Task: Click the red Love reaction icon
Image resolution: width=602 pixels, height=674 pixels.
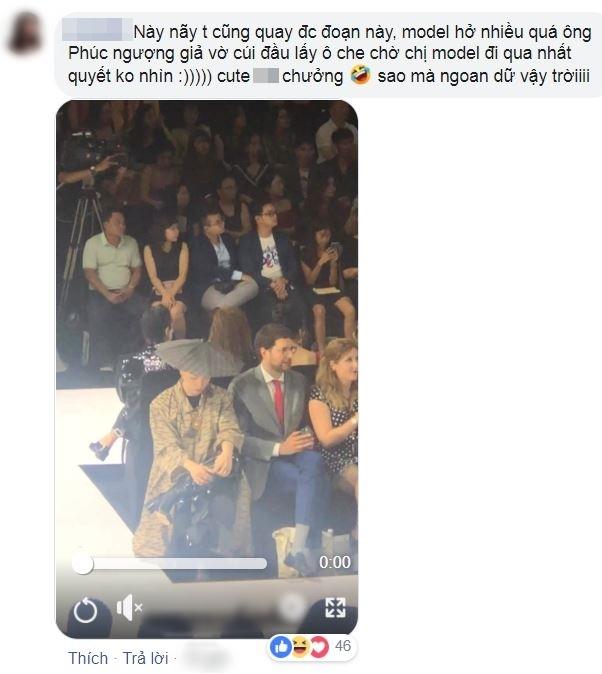Action: (319, 646)
